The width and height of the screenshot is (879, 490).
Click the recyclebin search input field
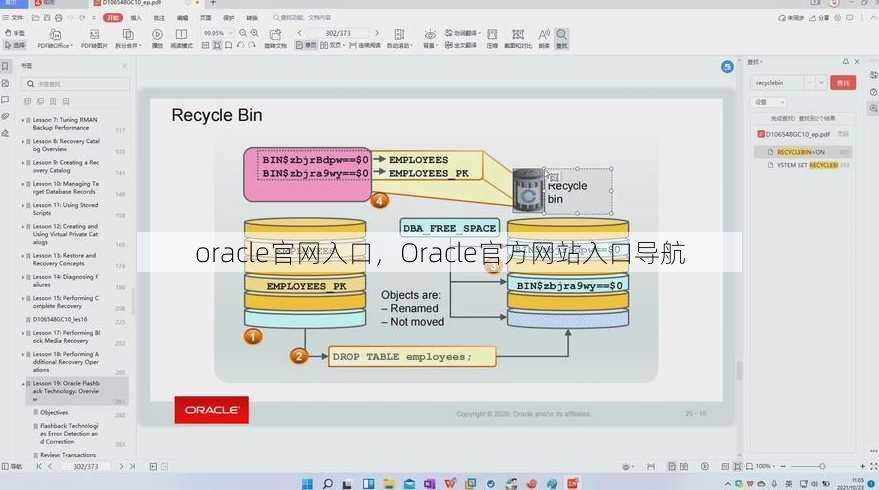(x=778, y=83)
